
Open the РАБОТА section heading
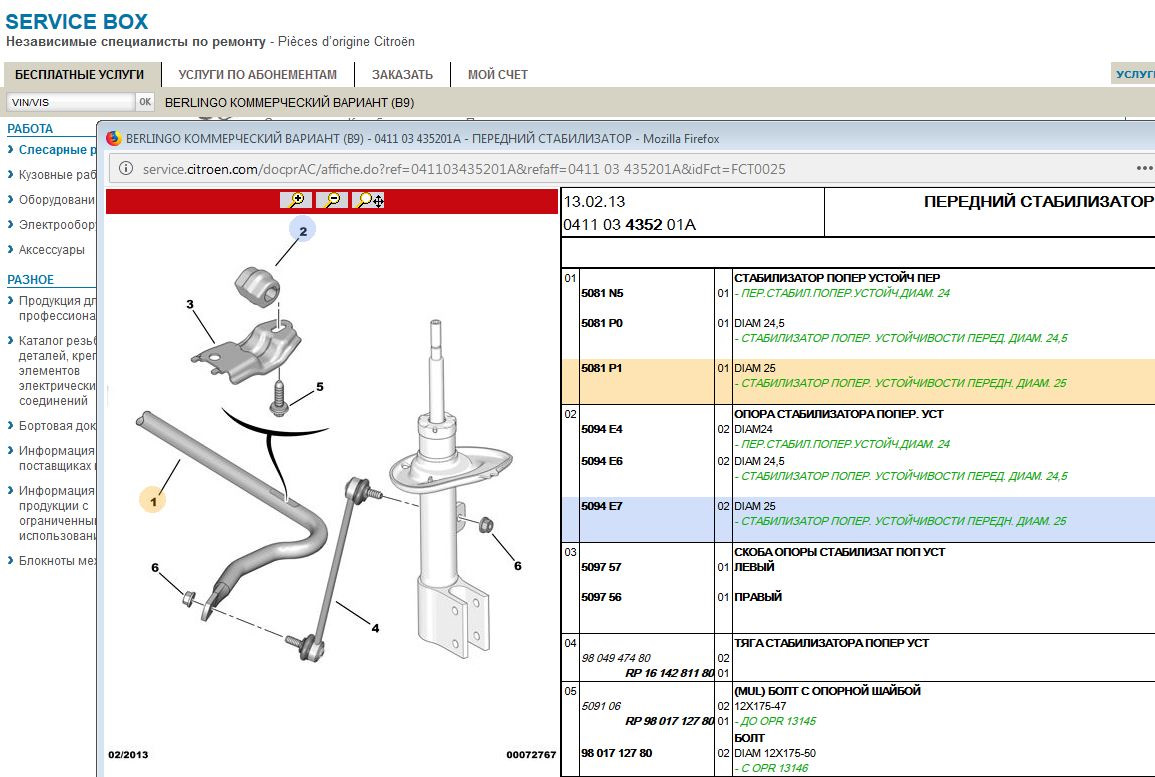[30, 129]
